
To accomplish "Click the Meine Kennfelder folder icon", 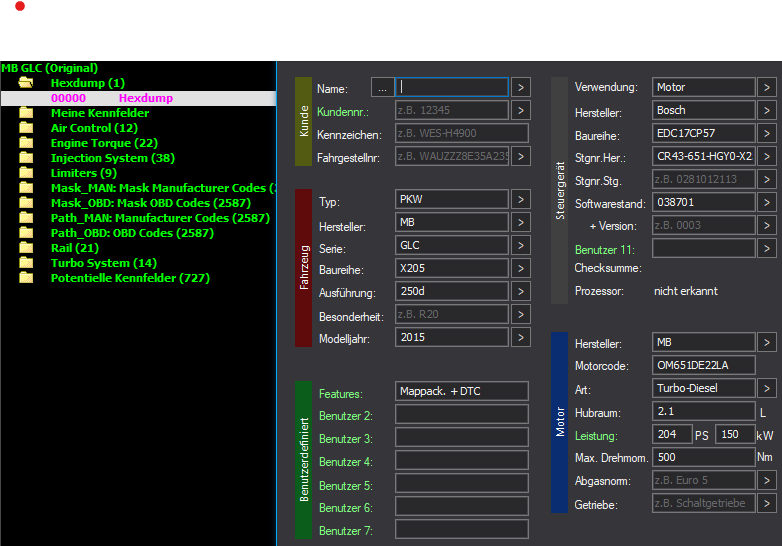I will coord(26,113).
